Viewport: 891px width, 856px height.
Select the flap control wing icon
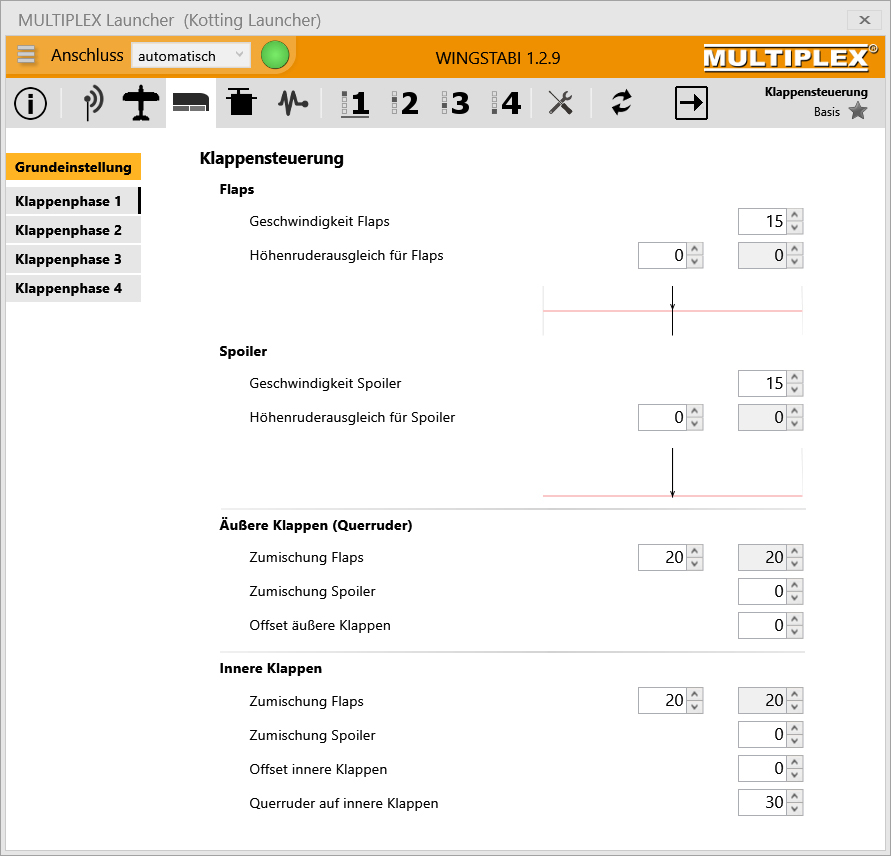pyautogui.click(x=191, y=103)
